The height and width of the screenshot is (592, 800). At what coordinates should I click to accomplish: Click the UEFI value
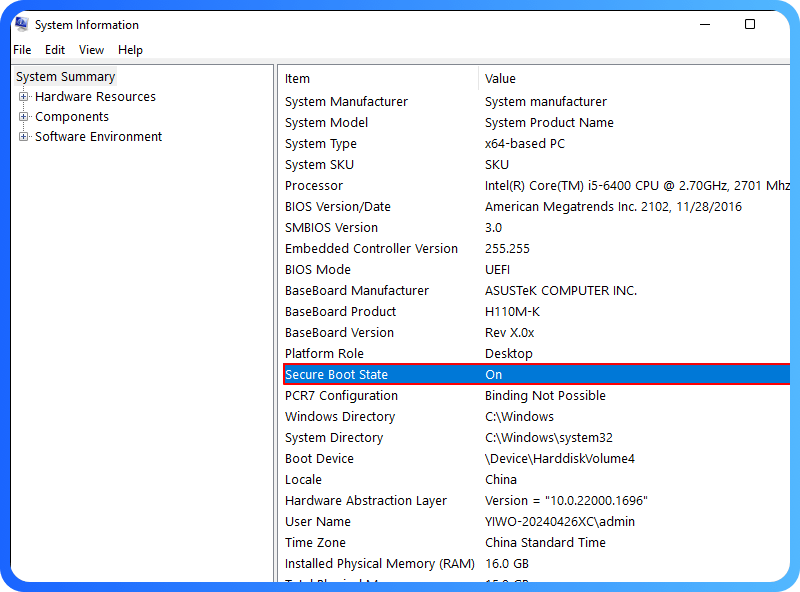point(497,269)
